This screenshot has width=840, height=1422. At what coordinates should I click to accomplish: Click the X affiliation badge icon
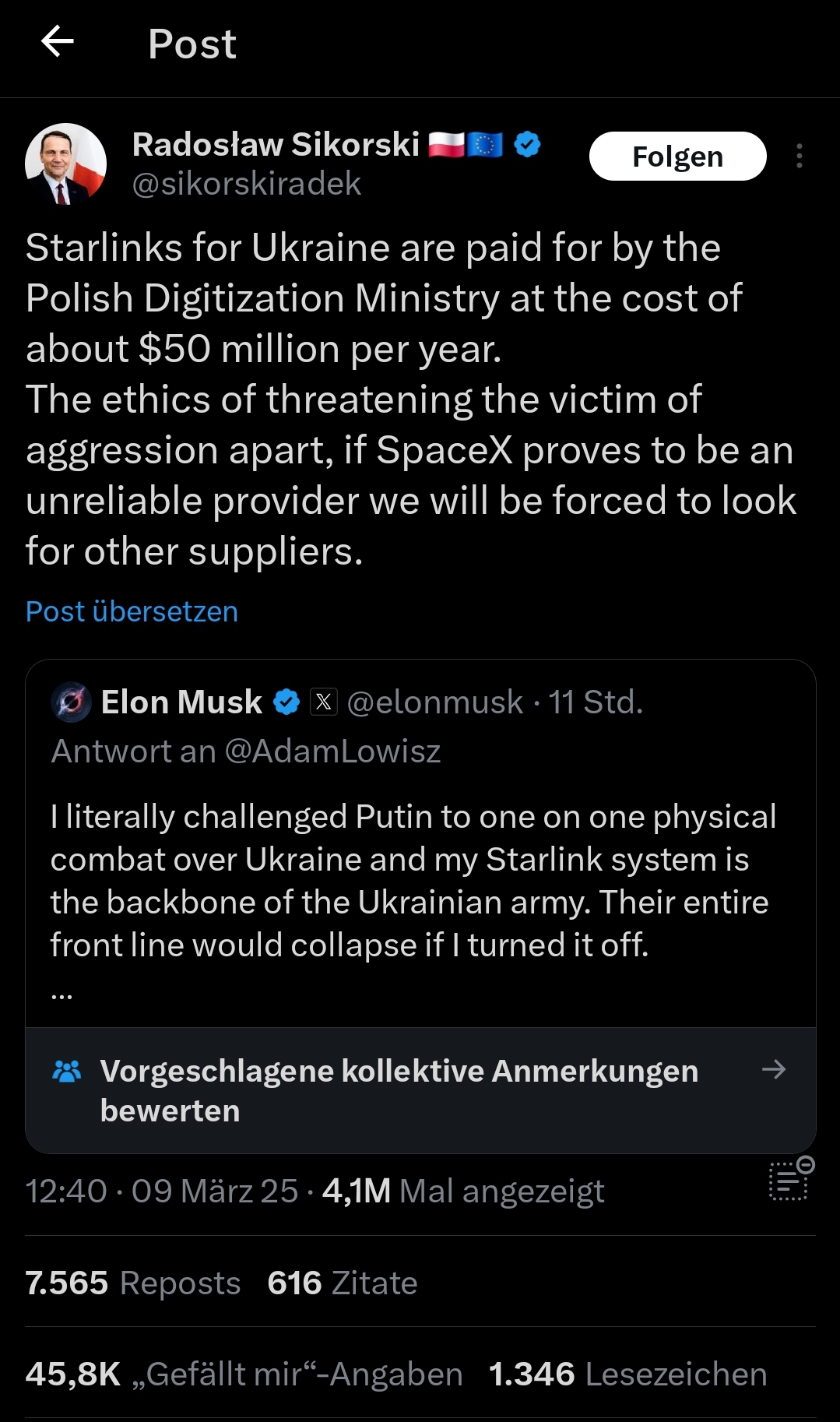[324, 702]
